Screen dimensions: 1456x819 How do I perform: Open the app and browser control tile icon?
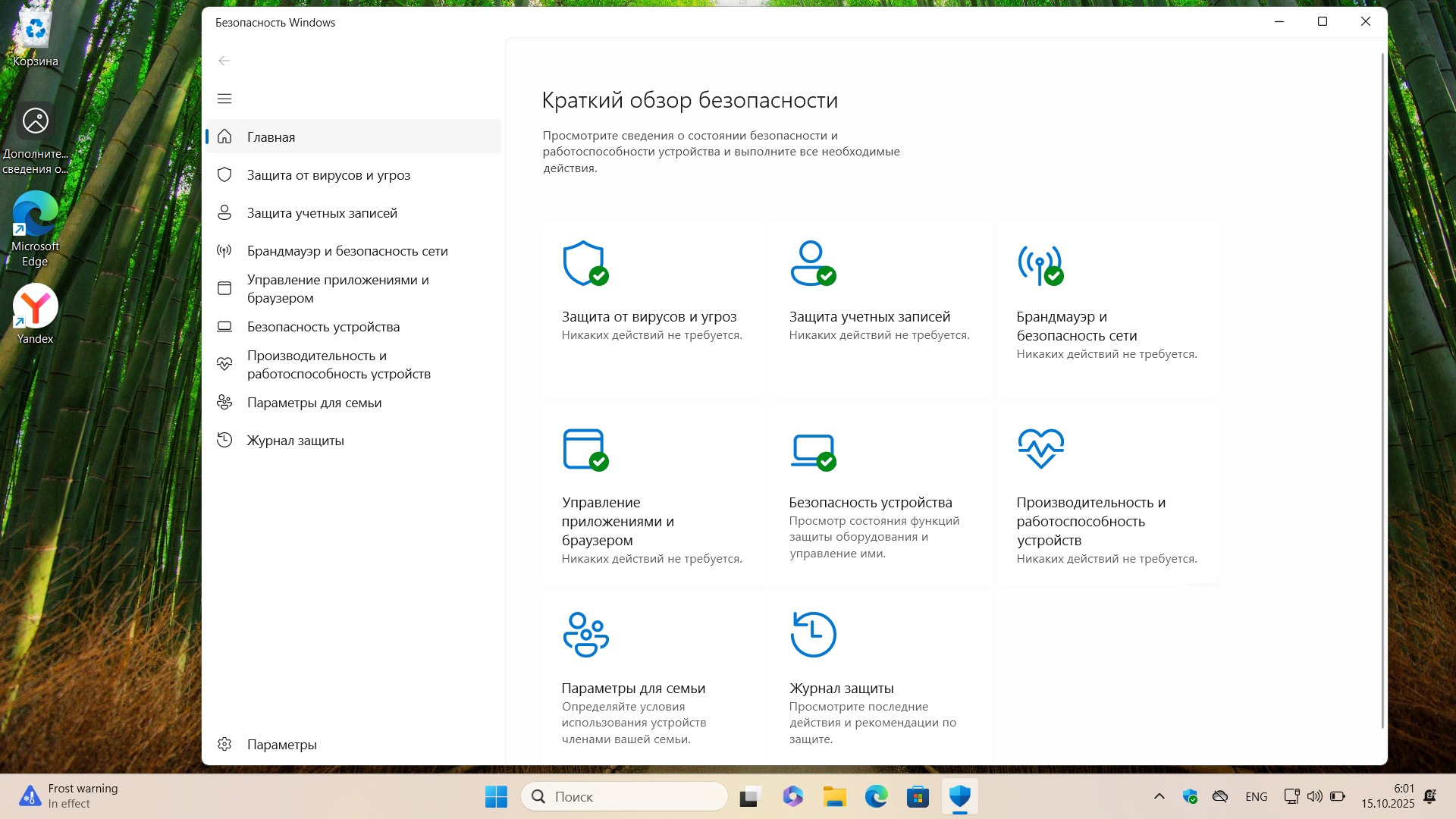pos(585,449)
